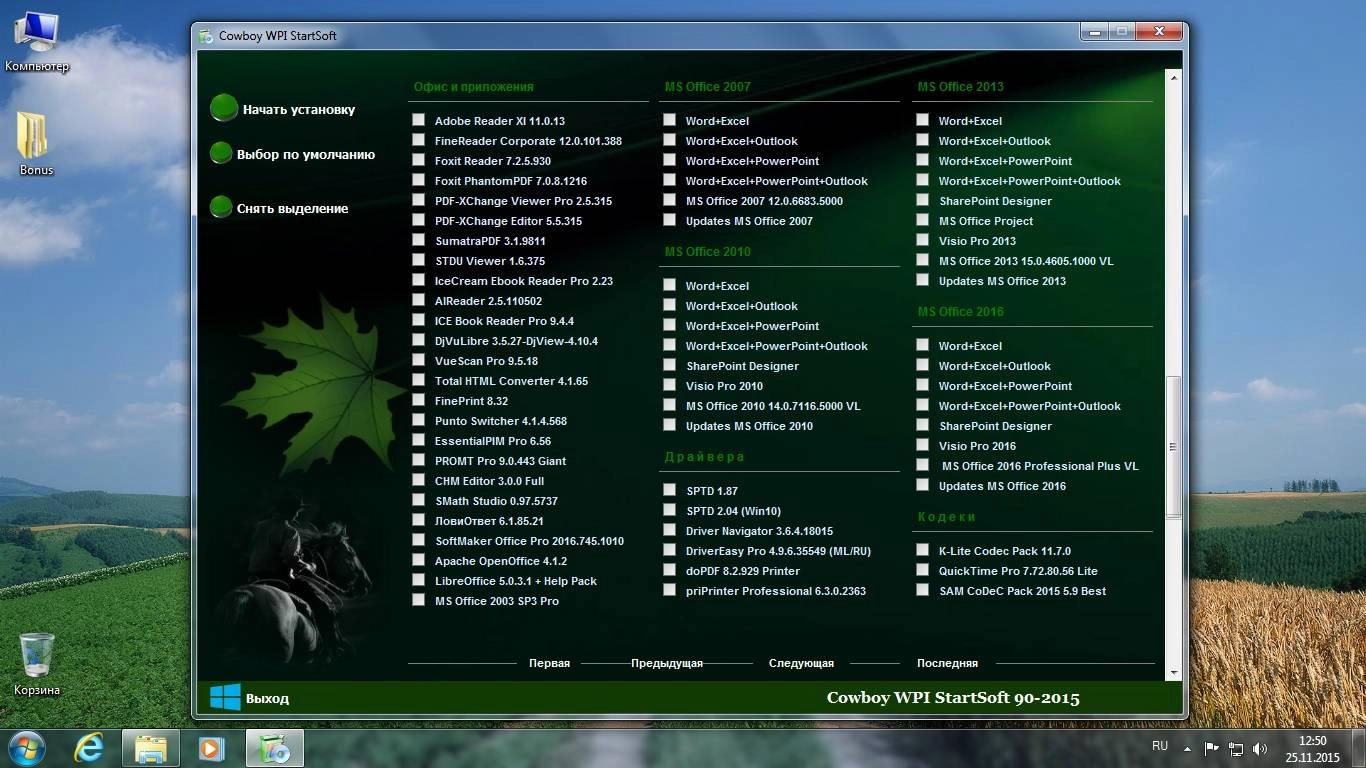Click the RU language indicator
The image size is (1366, 768).
coord(1160,746)
